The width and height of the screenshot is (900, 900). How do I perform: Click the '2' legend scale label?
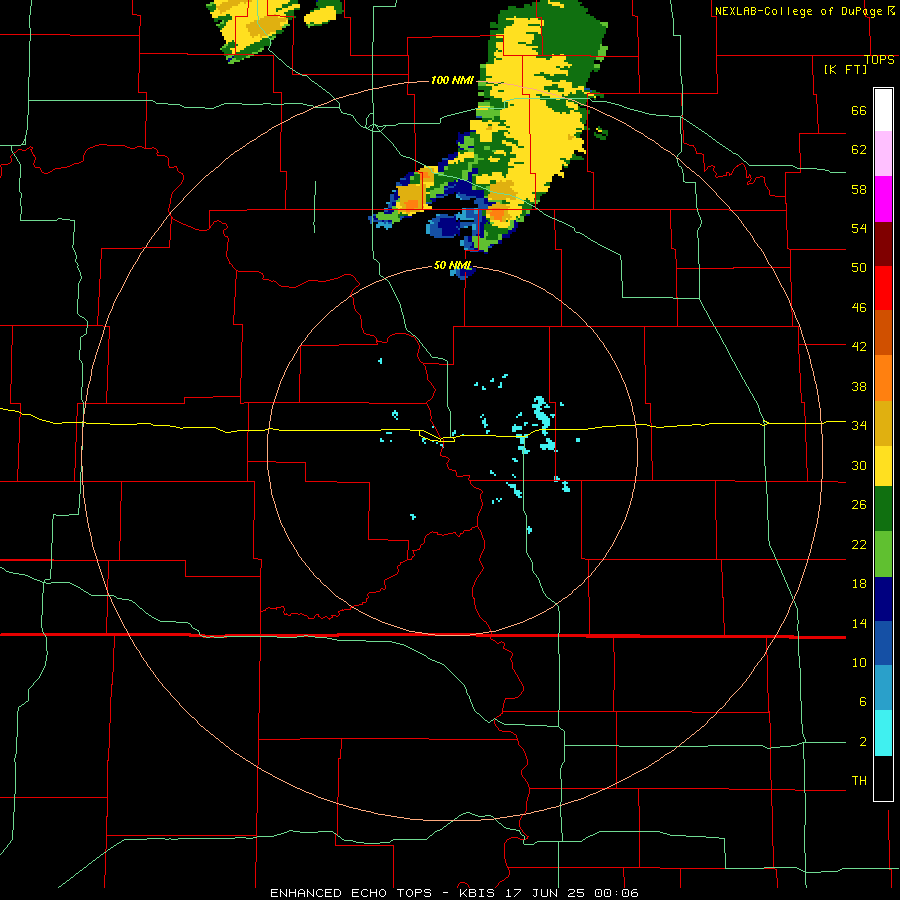pos(863,742)
